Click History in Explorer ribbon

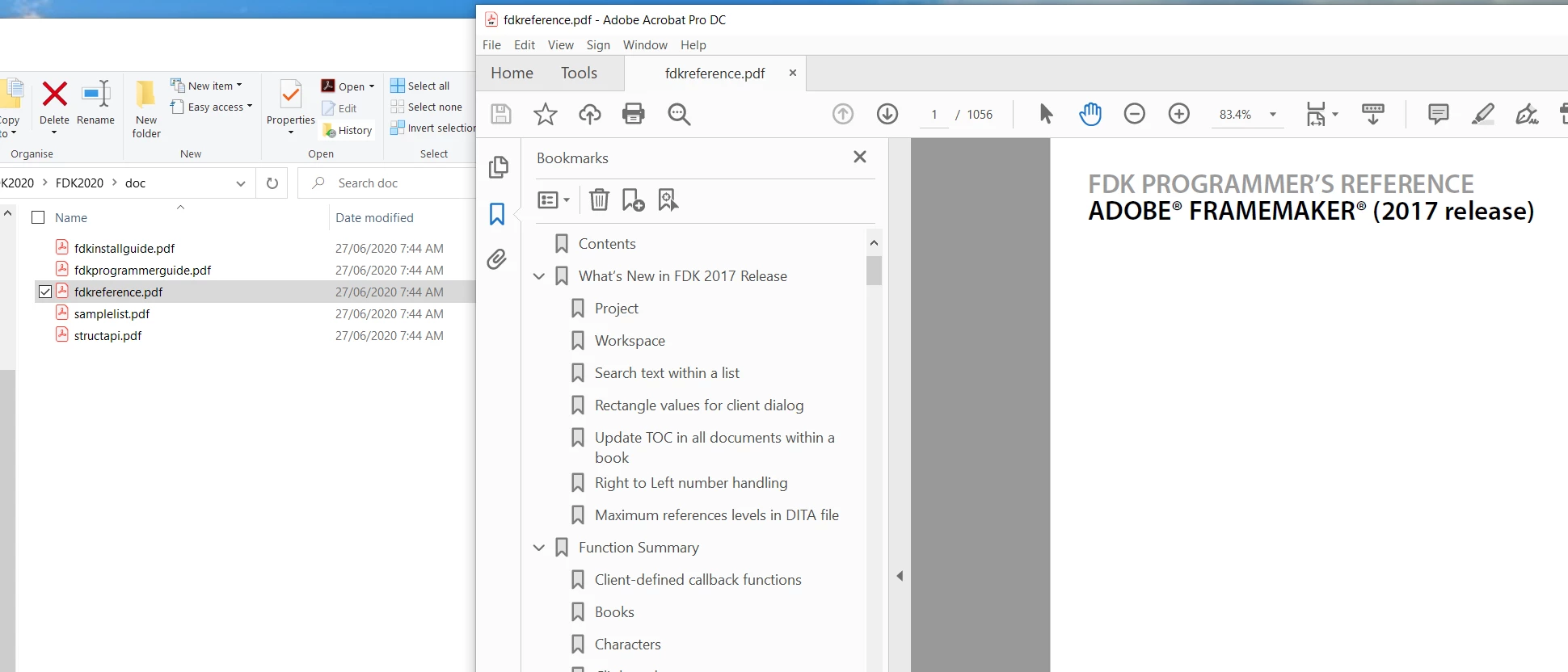pos(348,130)
